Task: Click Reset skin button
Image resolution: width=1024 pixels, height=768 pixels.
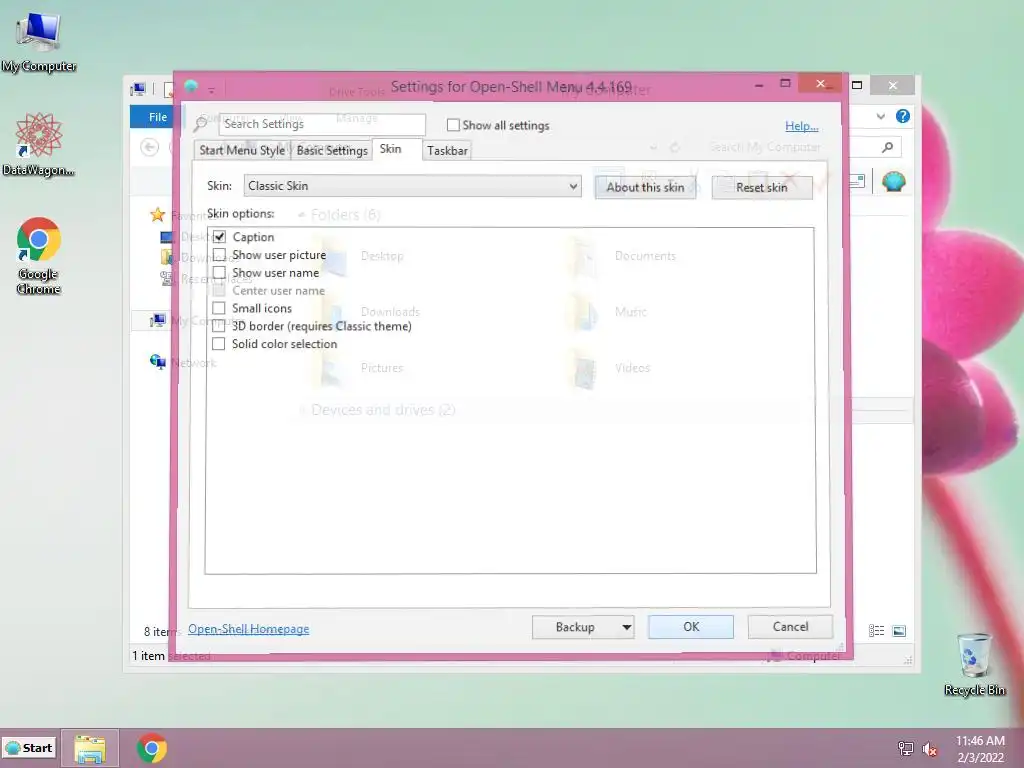Action: click(x=761, y=187)
